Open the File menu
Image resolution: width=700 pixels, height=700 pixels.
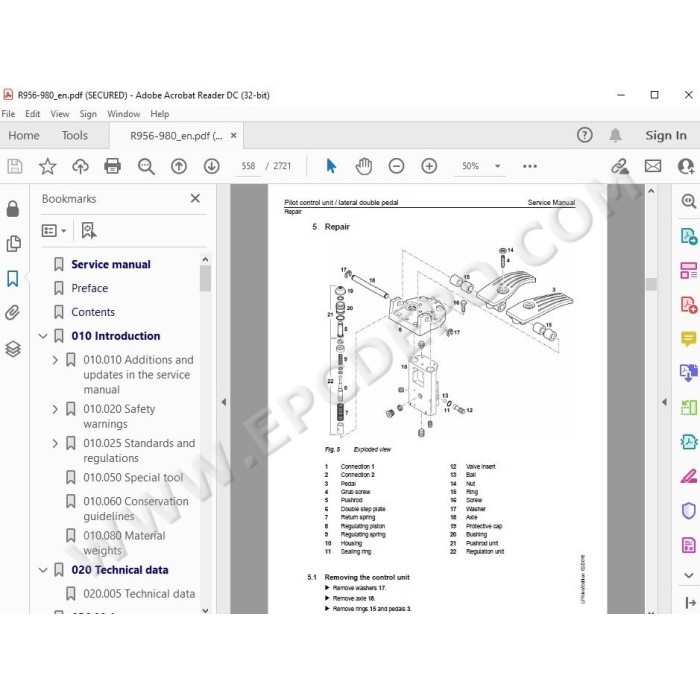pos(8,114)
